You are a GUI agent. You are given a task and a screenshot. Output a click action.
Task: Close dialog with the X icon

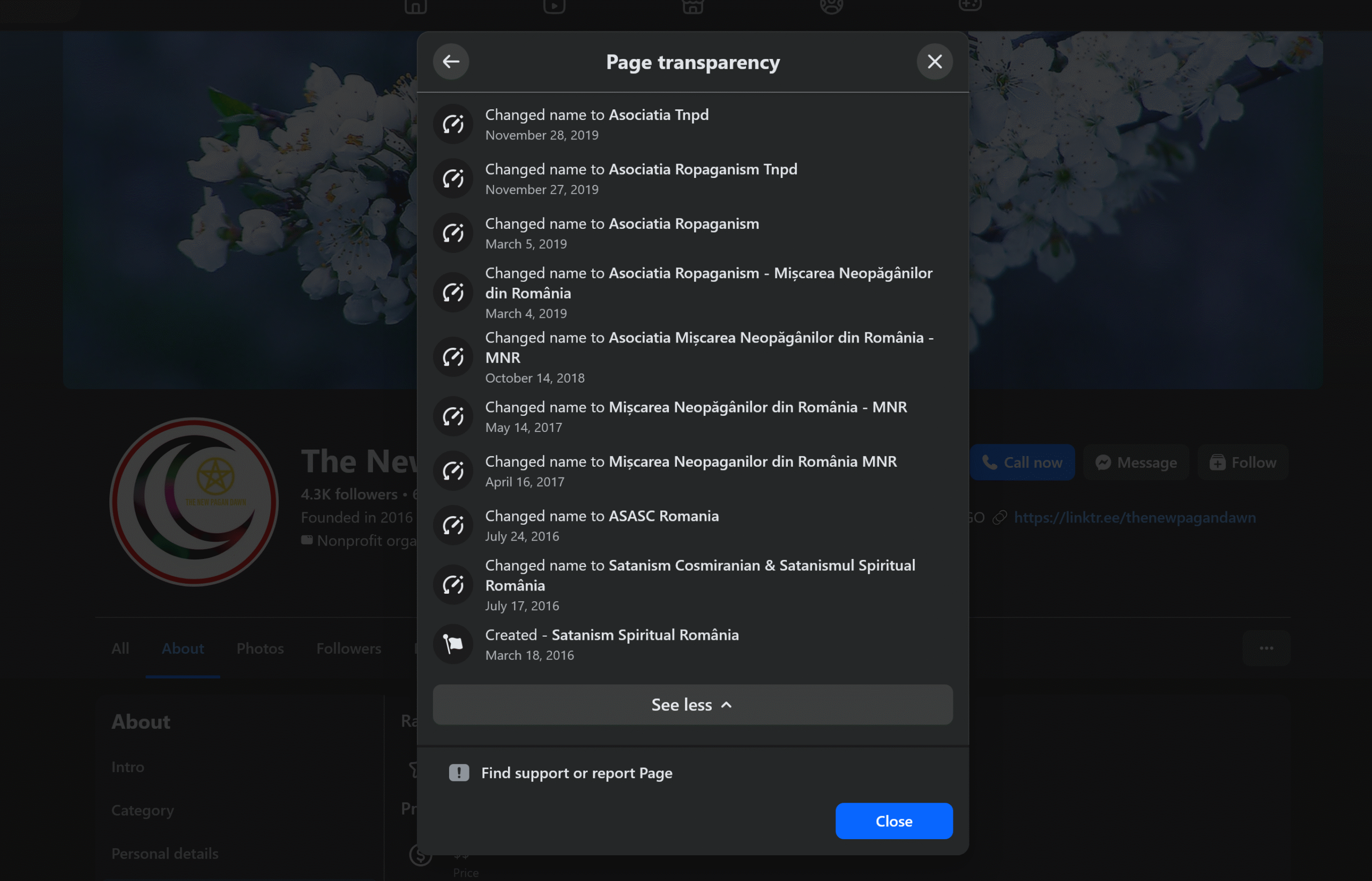tap(934, 62)
